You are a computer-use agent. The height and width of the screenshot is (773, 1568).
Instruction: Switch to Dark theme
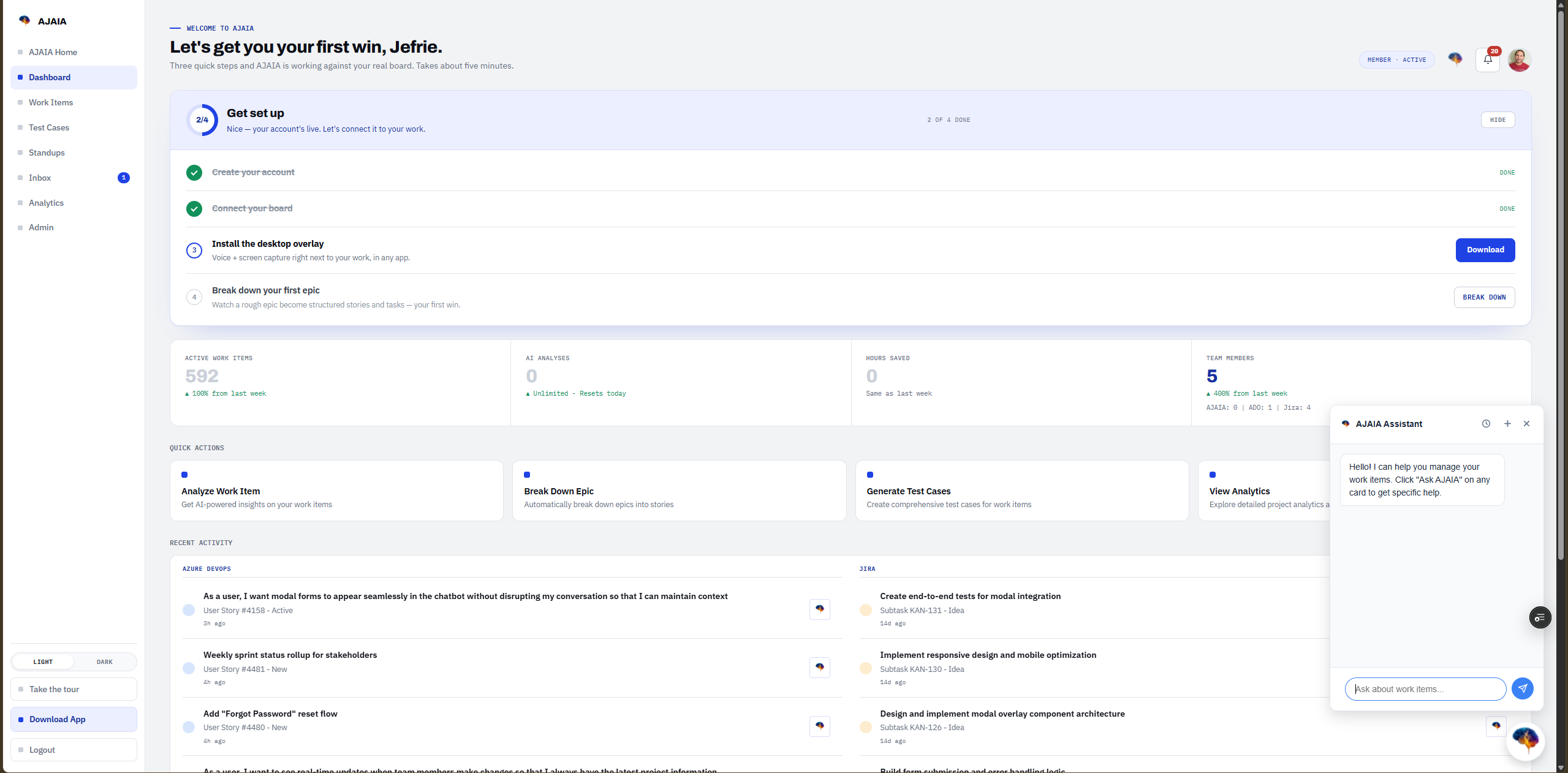tap(105, 662)
